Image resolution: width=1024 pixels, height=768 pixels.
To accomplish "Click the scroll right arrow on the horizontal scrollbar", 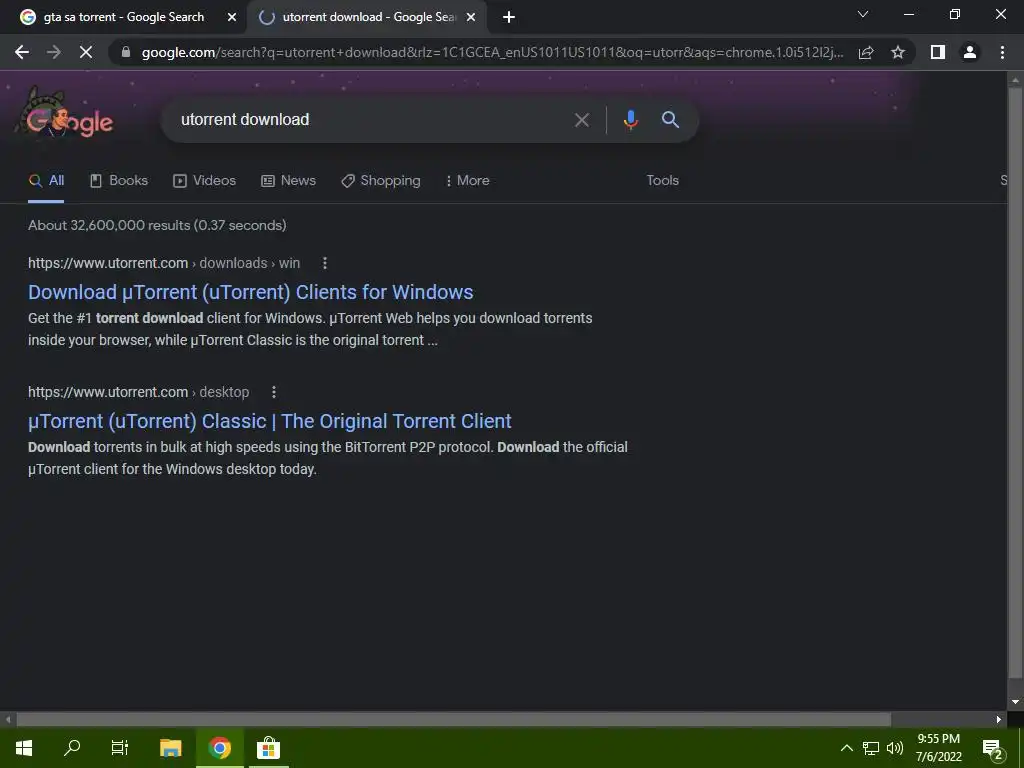I will point(999,720).
